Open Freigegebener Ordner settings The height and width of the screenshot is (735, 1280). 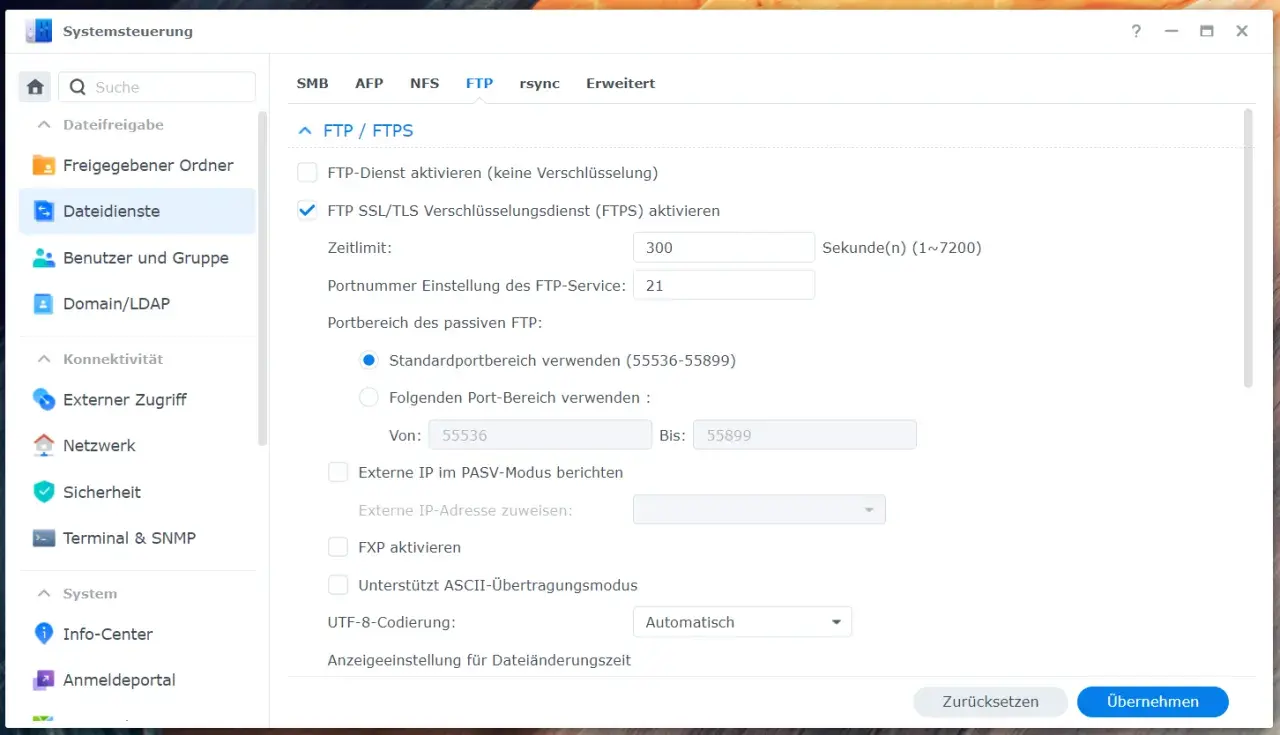tap(137, 165)
